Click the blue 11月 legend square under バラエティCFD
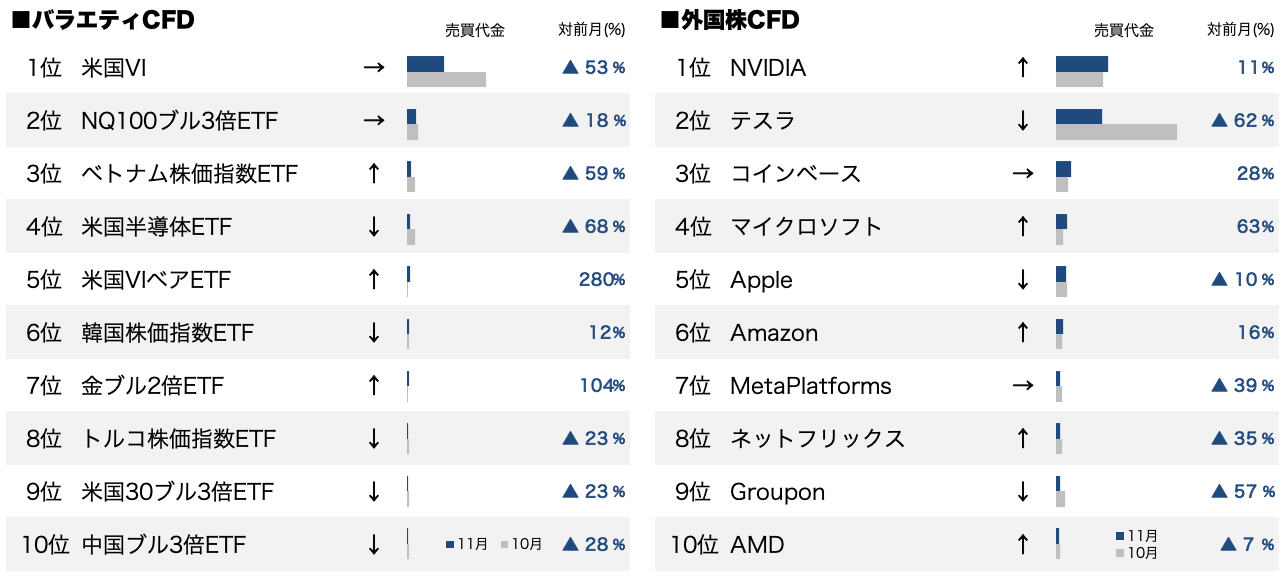Viewport: 1285px width, 580px height. coord(450,545)
